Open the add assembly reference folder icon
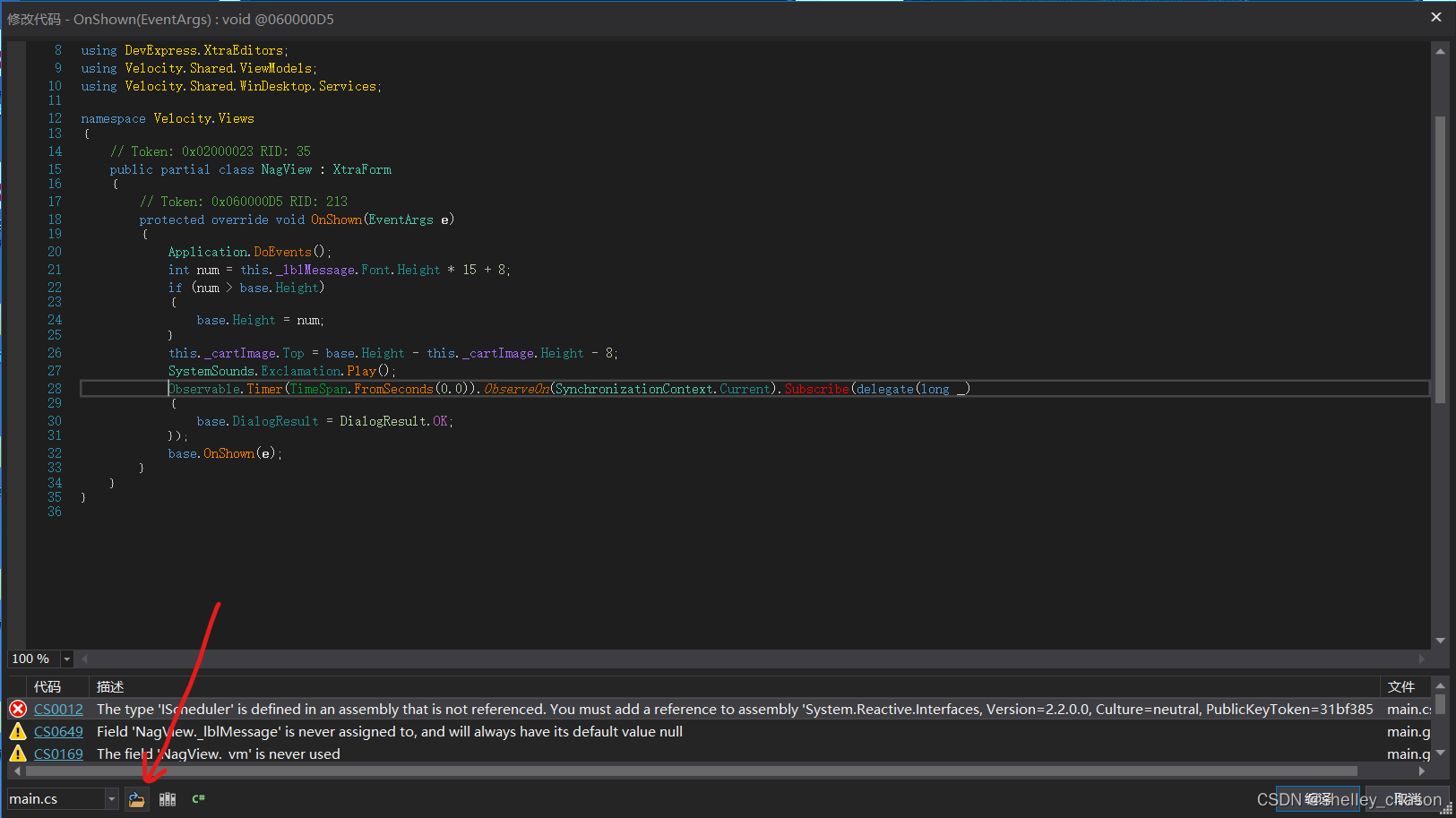Viewport: 1456px width, 818px height. tap(136, 799)
